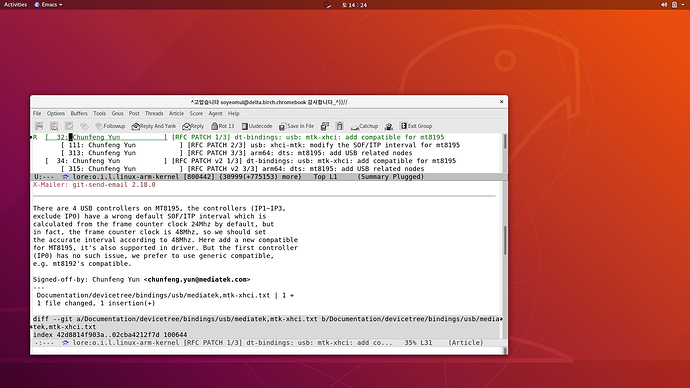Open the Activities overview
690x388 pixels.
15,5
